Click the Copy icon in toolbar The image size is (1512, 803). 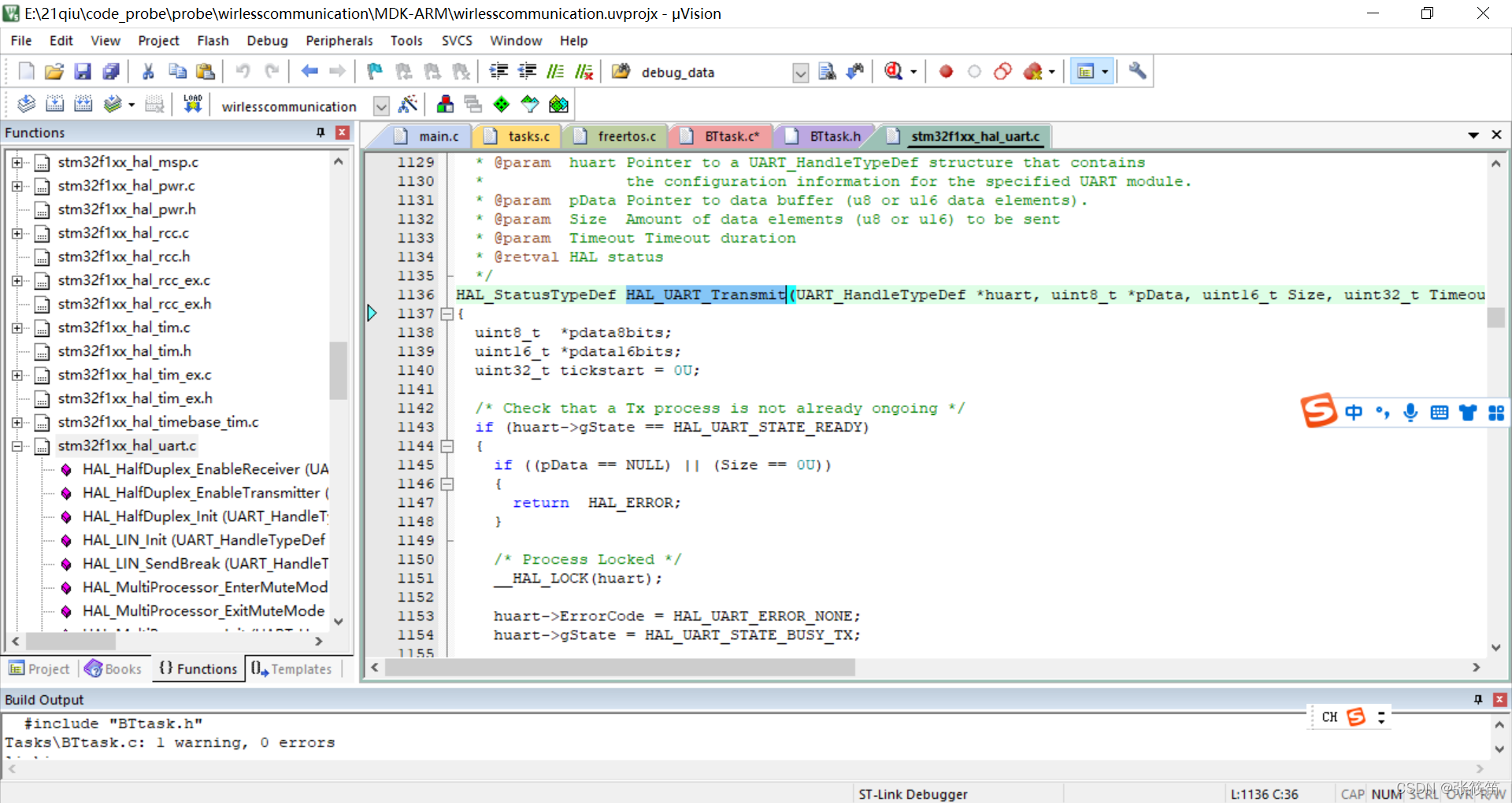coord(177,72)
